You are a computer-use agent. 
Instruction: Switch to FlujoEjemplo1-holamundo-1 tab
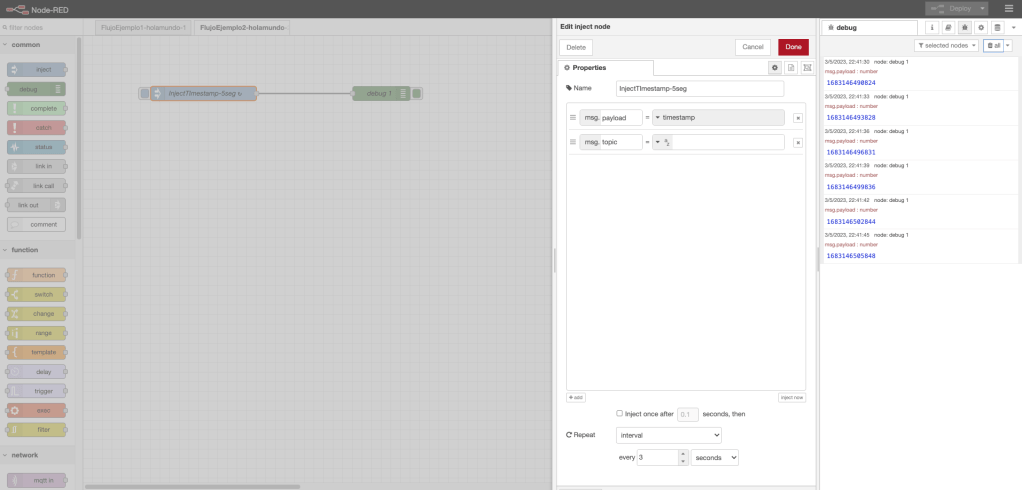(143, 27)
